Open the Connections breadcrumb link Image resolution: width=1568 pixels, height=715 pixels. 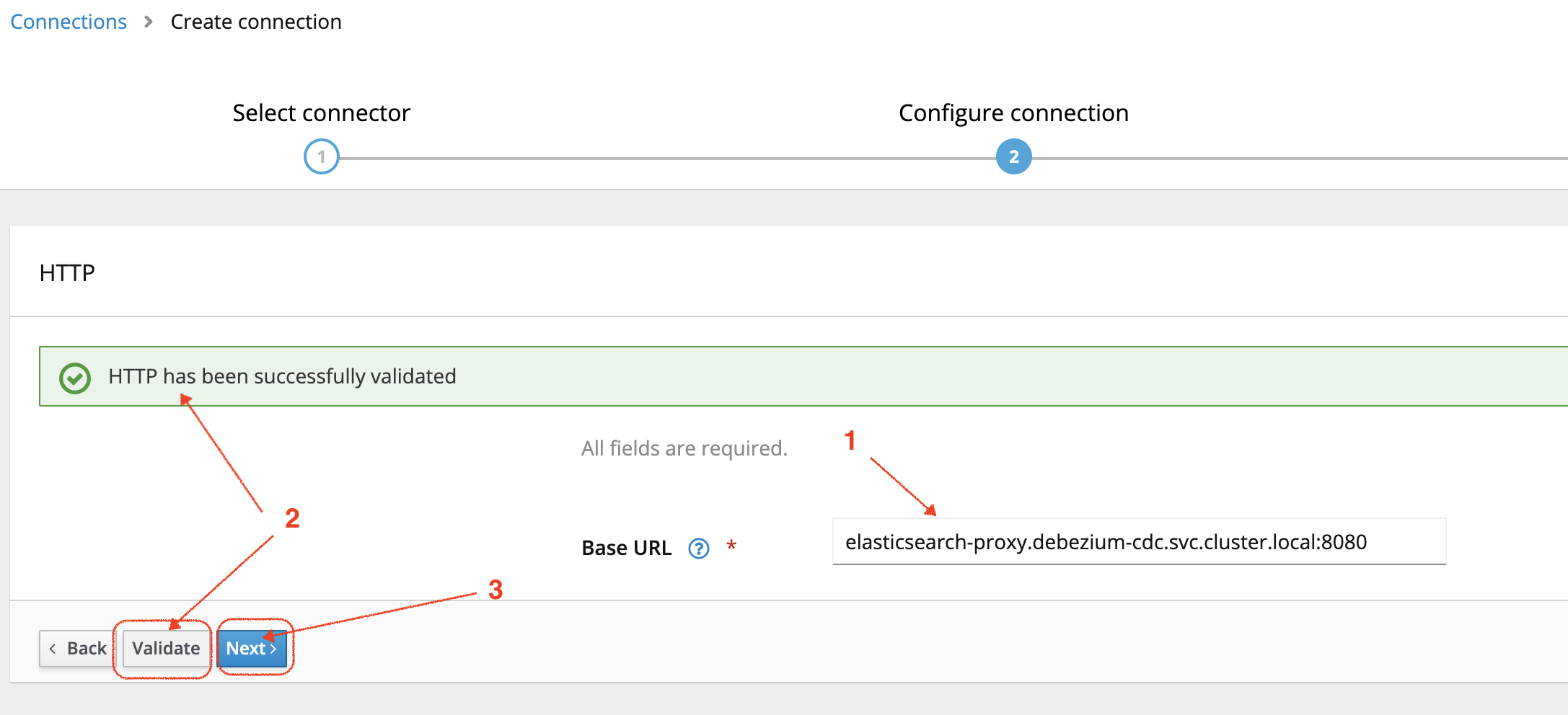(x=69, y=22)
